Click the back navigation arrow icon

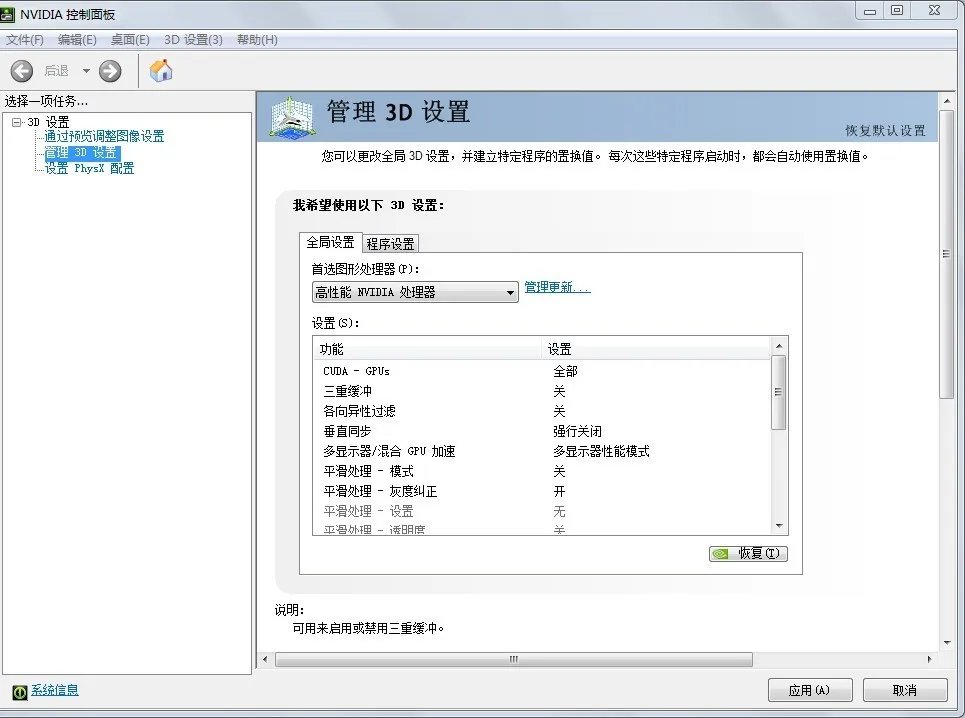[x=21, y=71]
